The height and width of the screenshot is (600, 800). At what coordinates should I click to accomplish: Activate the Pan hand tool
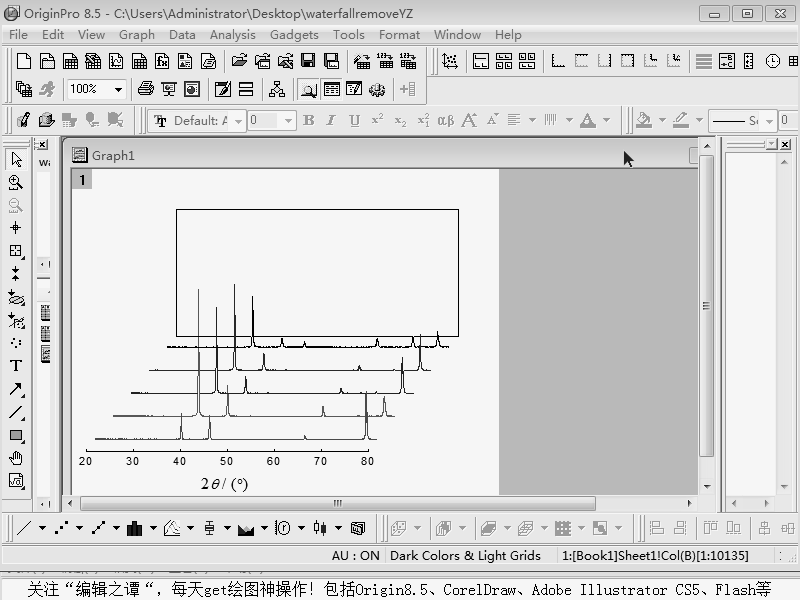pyautogui.click(x=16, y=458)
